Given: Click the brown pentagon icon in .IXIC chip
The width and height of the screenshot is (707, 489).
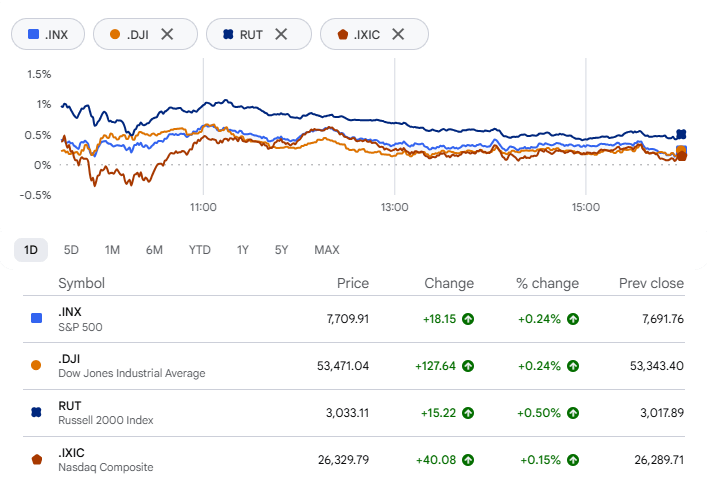Looking at the screenshot, I should point(343,34).
